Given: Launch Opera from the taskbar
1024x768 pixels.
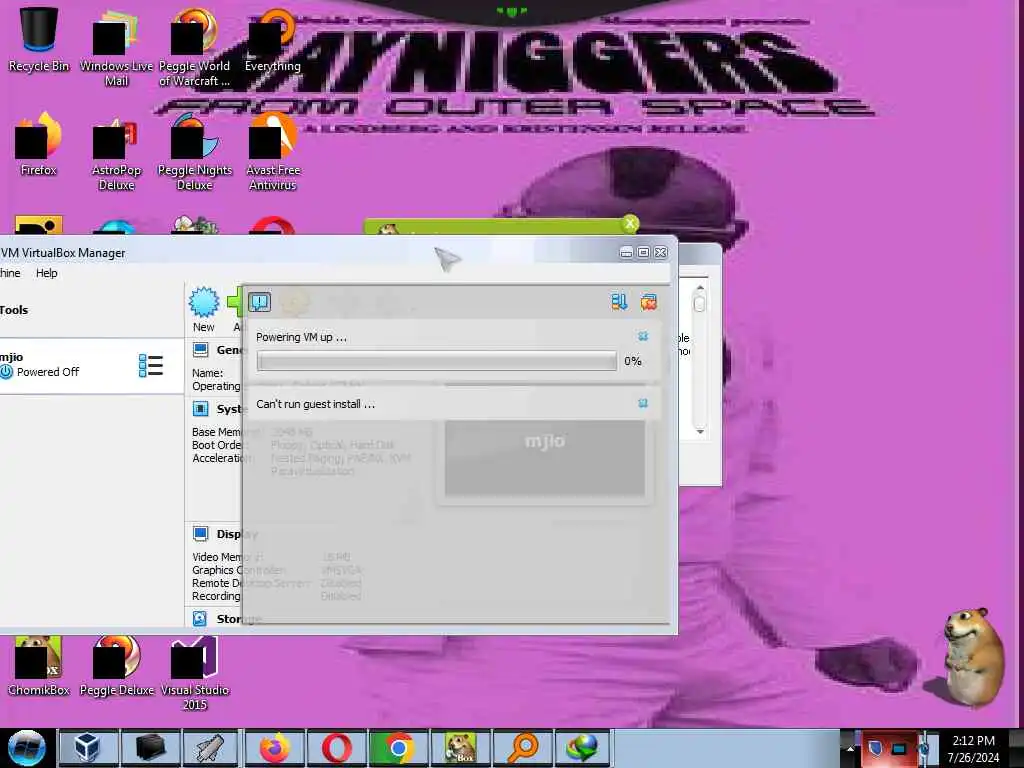Looking at the screenshot, I should pos(336,748).
